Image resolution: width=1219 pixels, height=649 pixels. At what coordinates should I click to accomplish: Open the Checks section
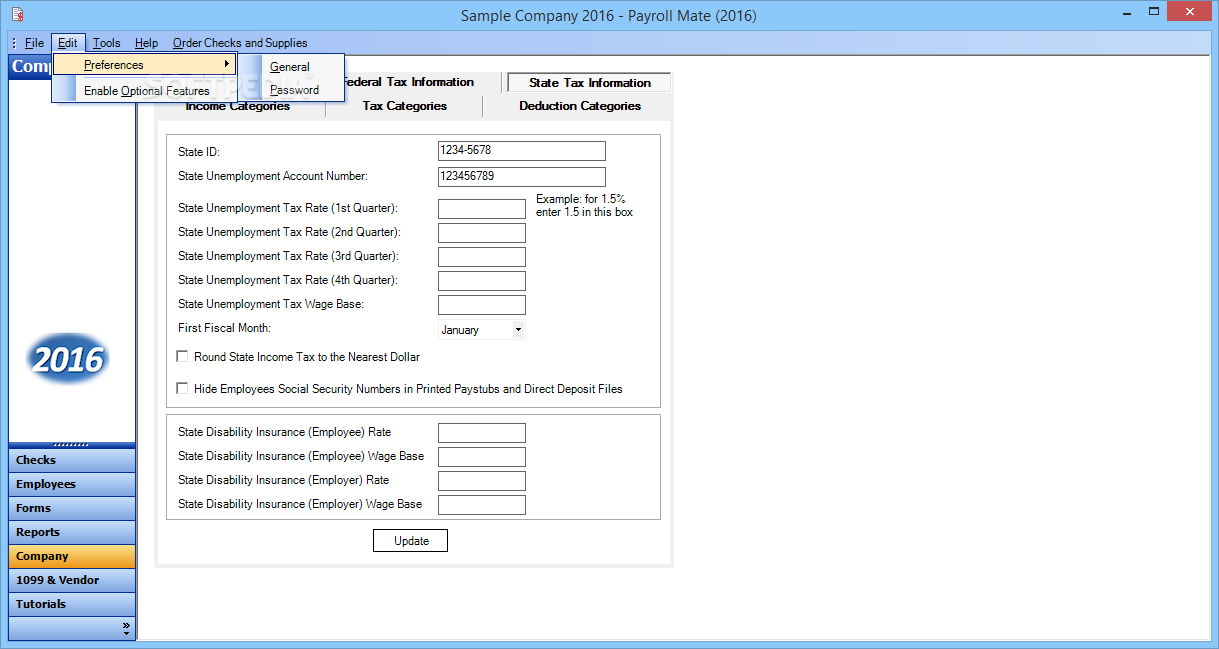pos(72,460)
